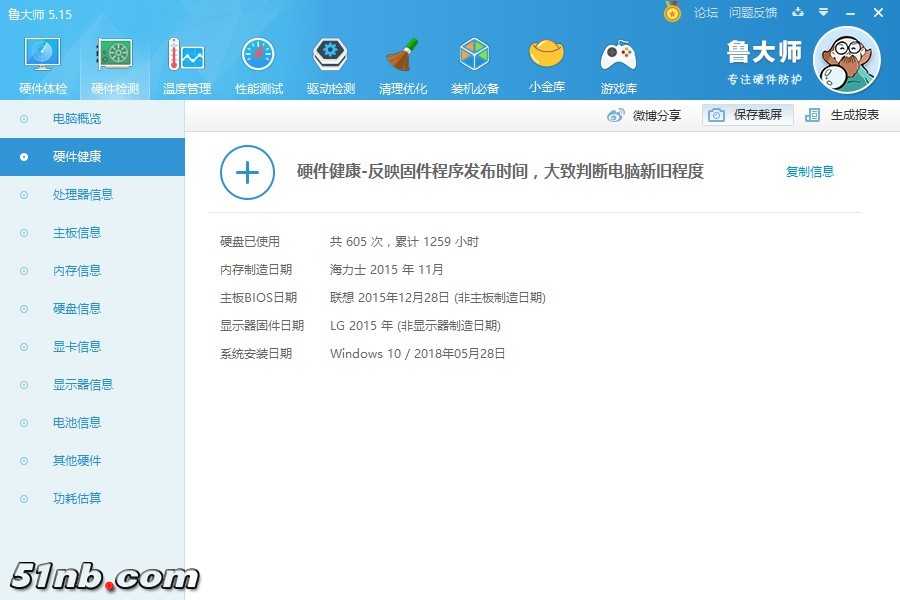Open the main menu dropdown arrow in title bar

click(823, 12)
